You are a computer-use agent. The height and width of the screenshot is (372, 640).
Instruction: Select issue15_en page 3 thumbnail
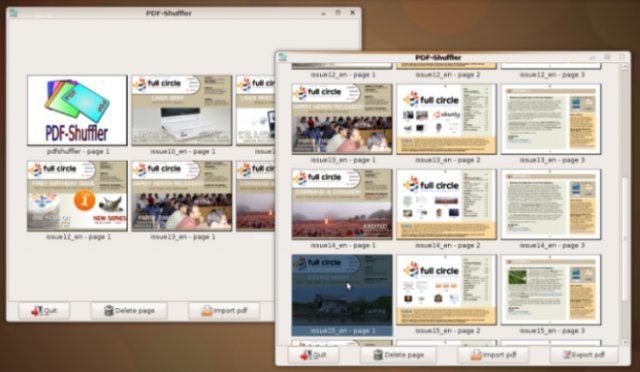click(x=551, y=290)
